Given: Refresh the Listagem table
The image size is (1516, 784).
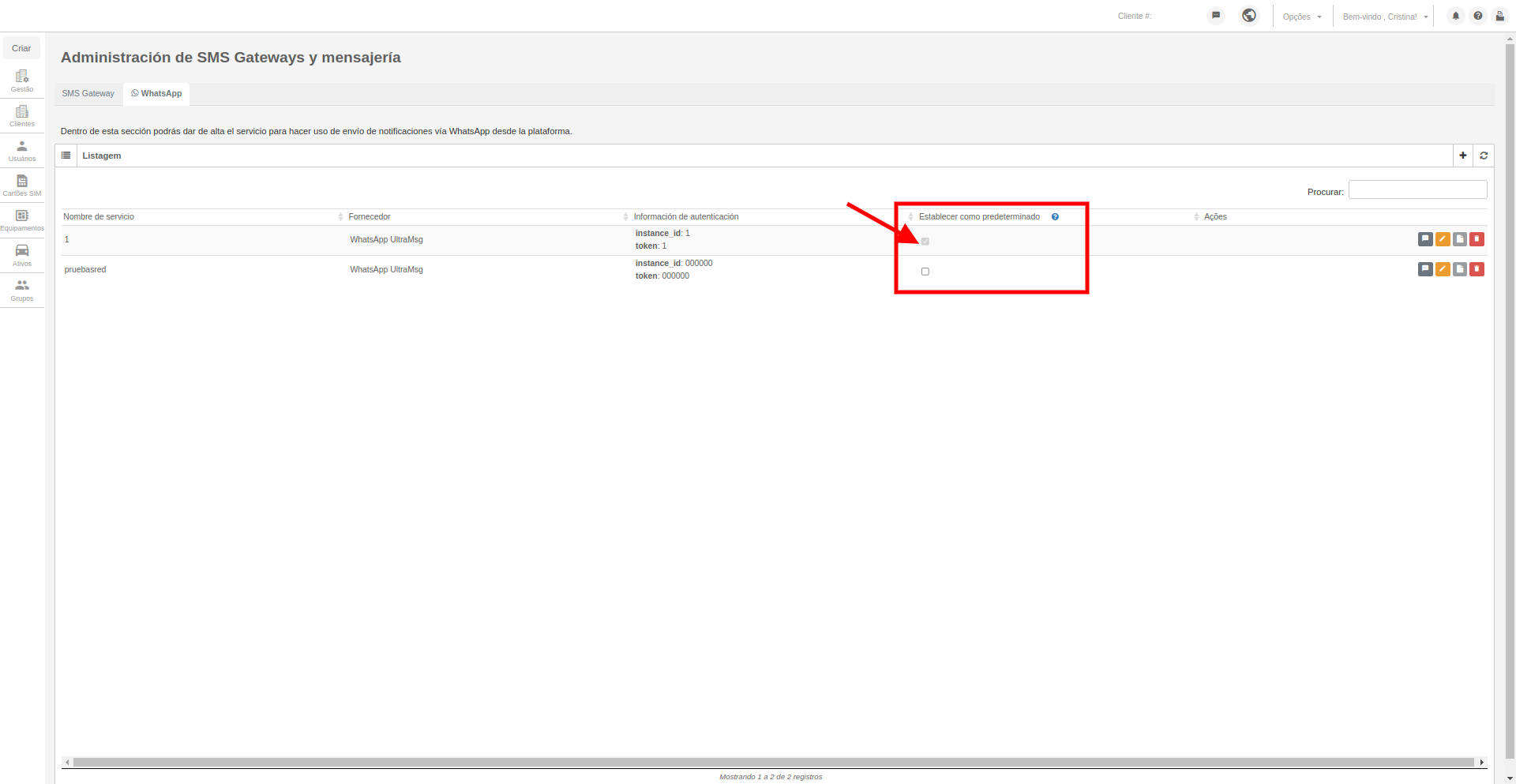Looking at the screenshot, I should coord(1484,156).
